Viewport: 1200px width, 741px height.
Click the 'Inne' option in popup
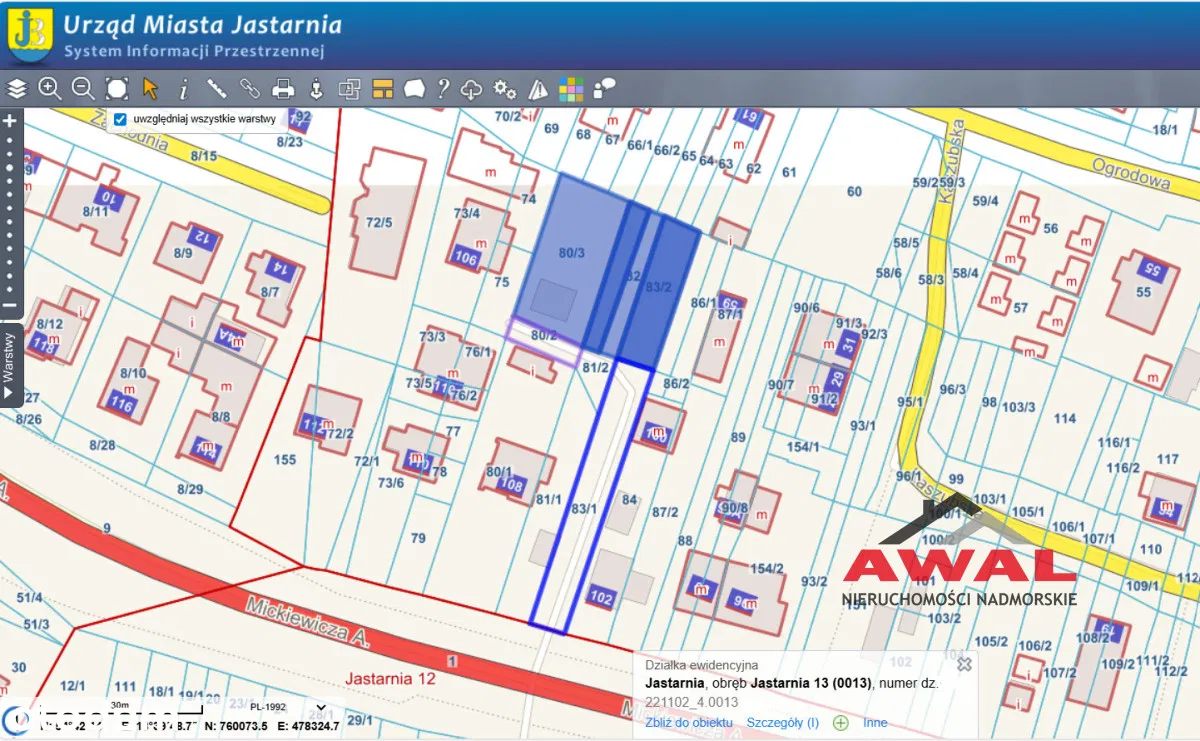(875, 723)
